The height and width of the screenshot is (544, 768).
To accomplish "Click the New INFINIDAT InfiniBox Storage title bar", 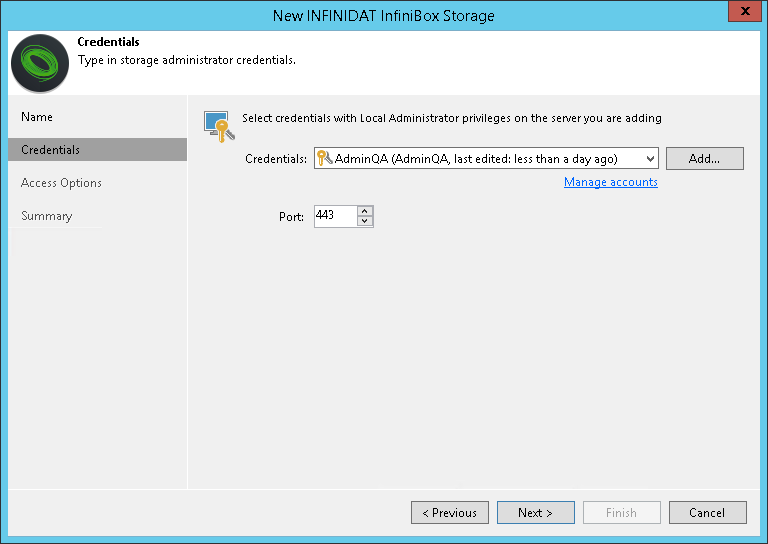I will 384,16.
